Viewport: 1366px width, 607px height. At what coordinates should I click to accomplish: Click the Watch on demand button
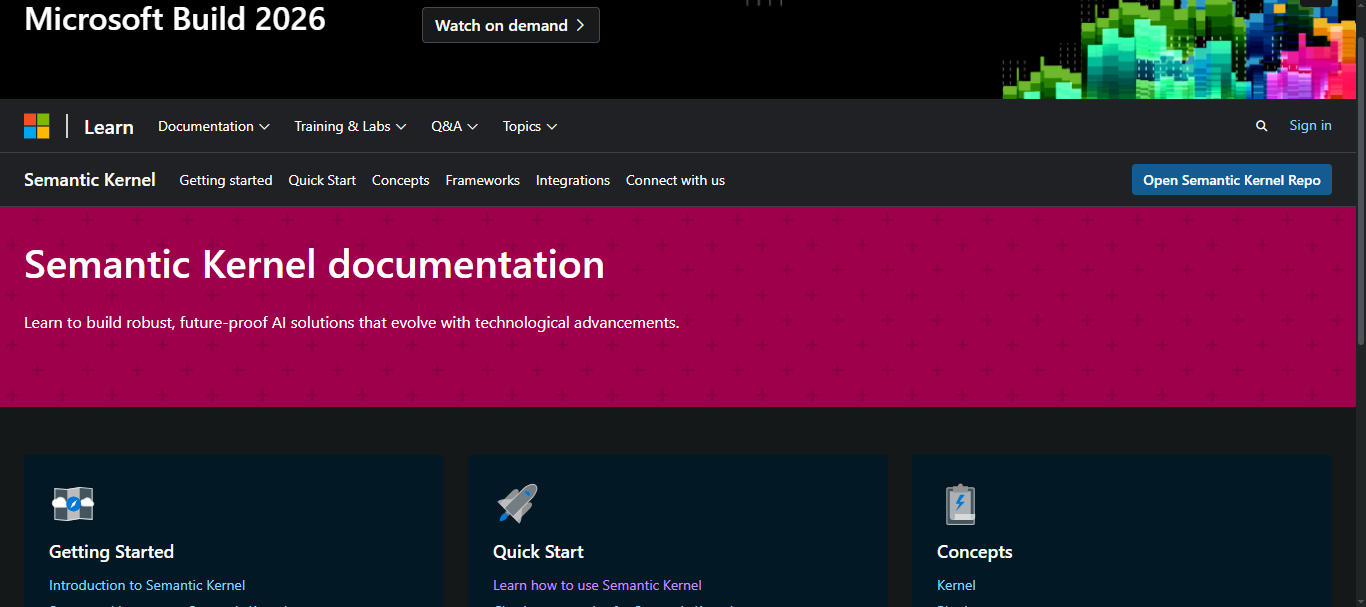point(511,25)
